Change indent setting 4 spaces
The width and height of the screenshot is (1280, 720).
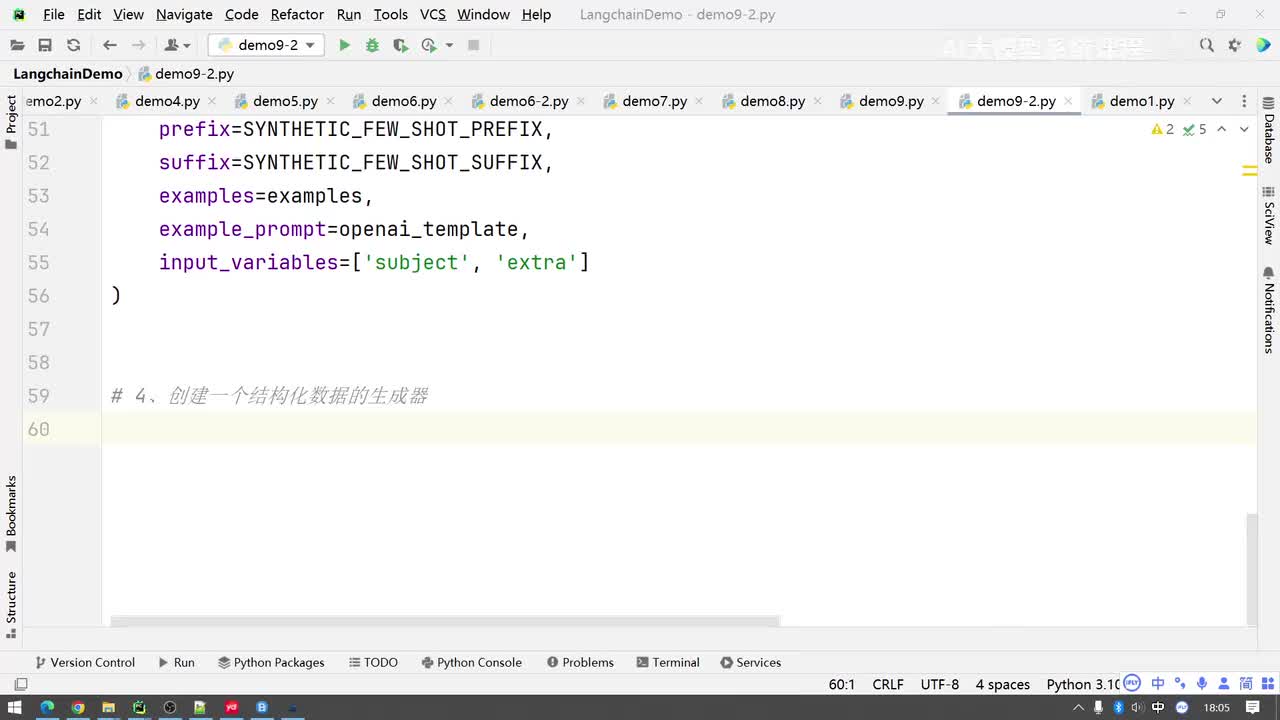click(x=1003, y=684)
